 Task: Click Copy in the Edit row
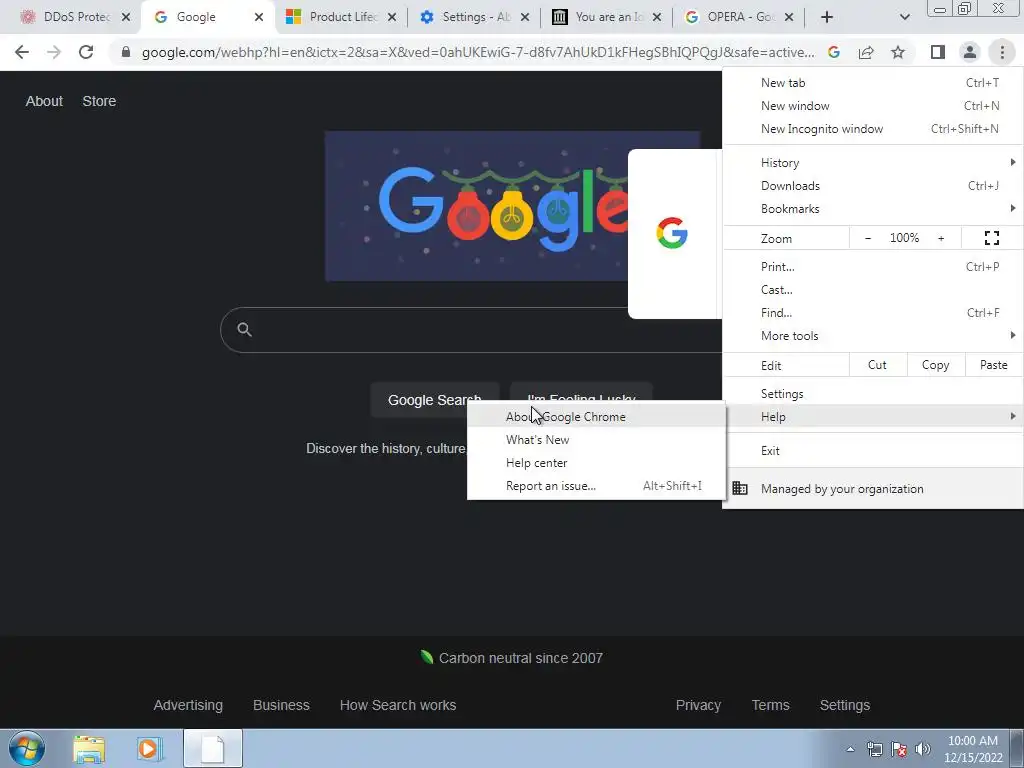(935, 365)
